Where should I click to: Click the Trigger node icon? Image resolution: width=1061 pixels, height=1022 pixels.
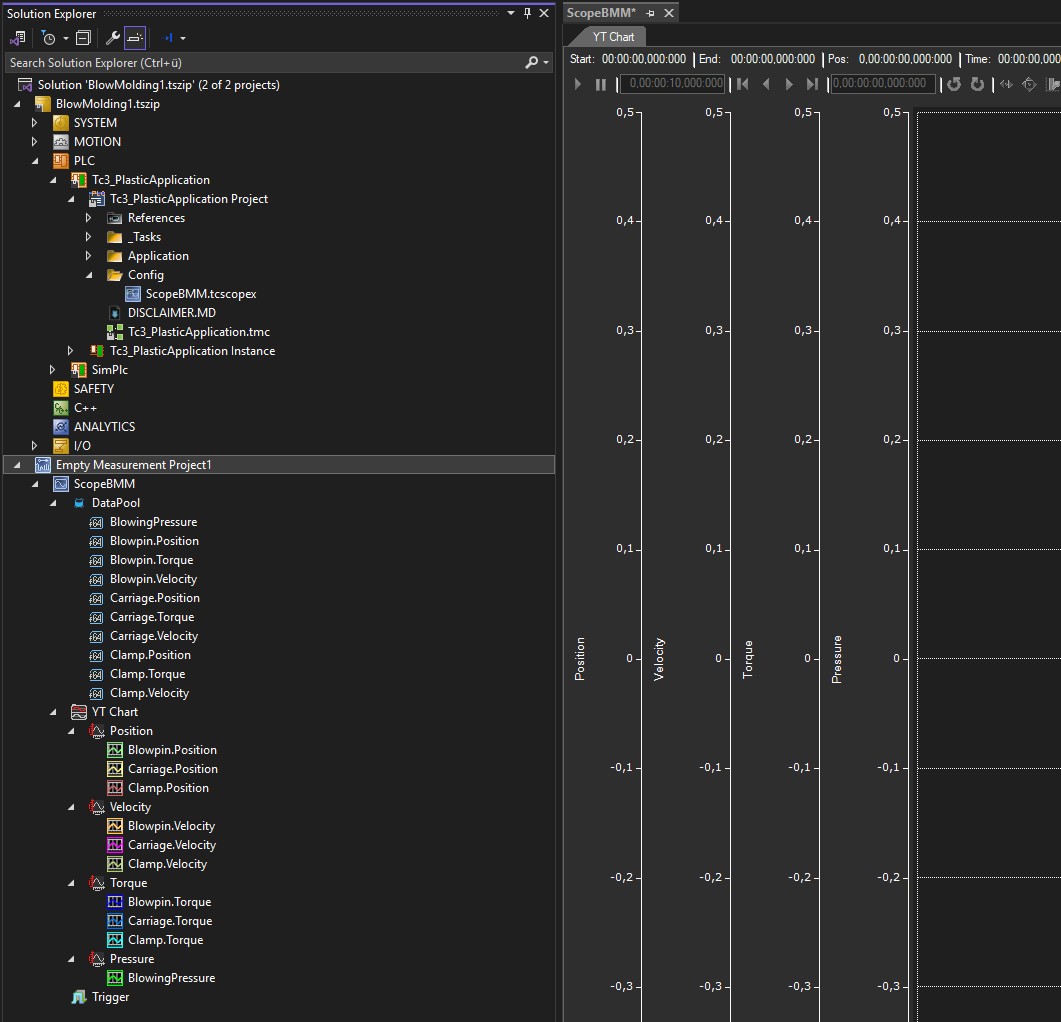[78, 997]
